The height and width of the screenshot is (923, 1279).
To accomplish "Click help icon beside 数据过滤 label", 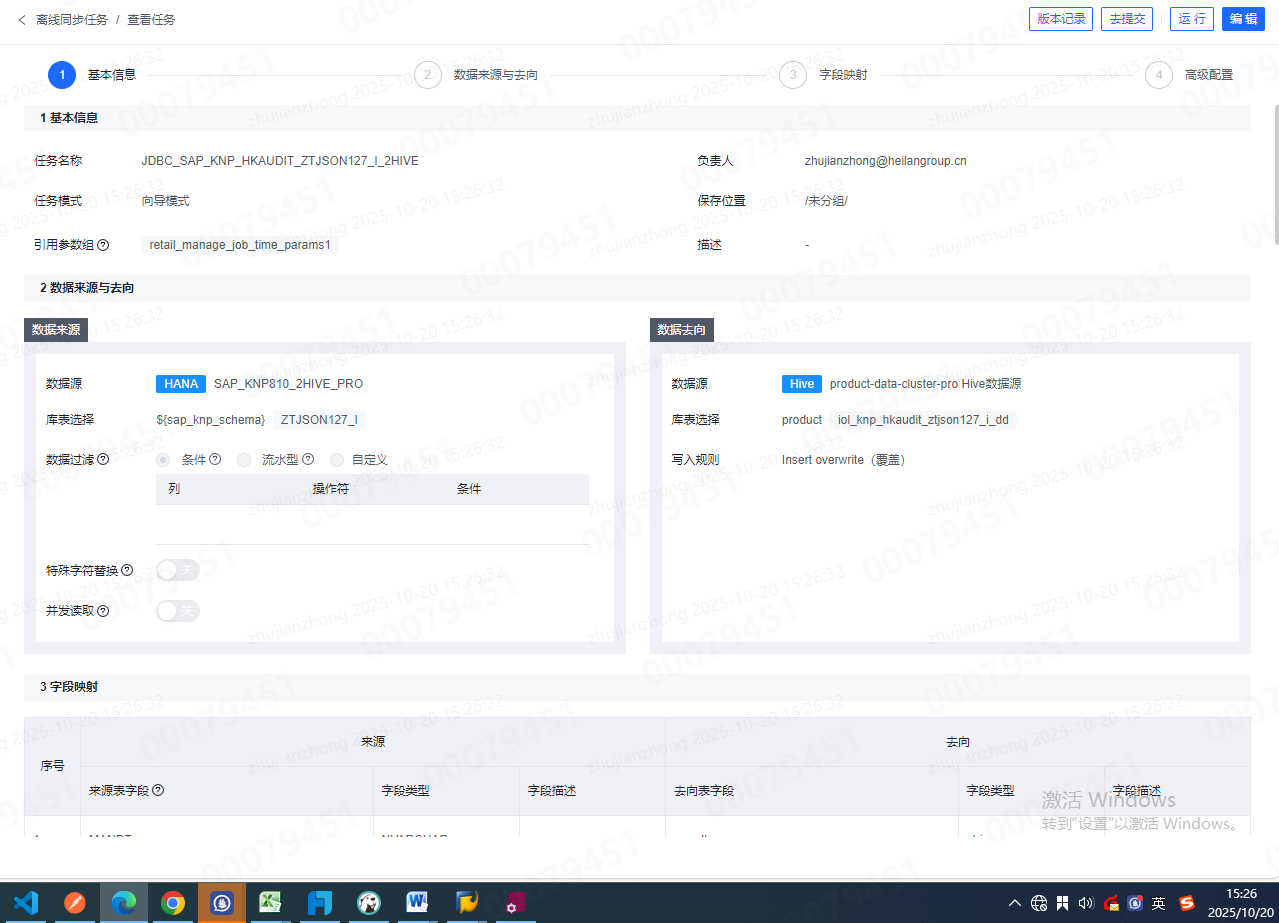I will pos(103,460).
